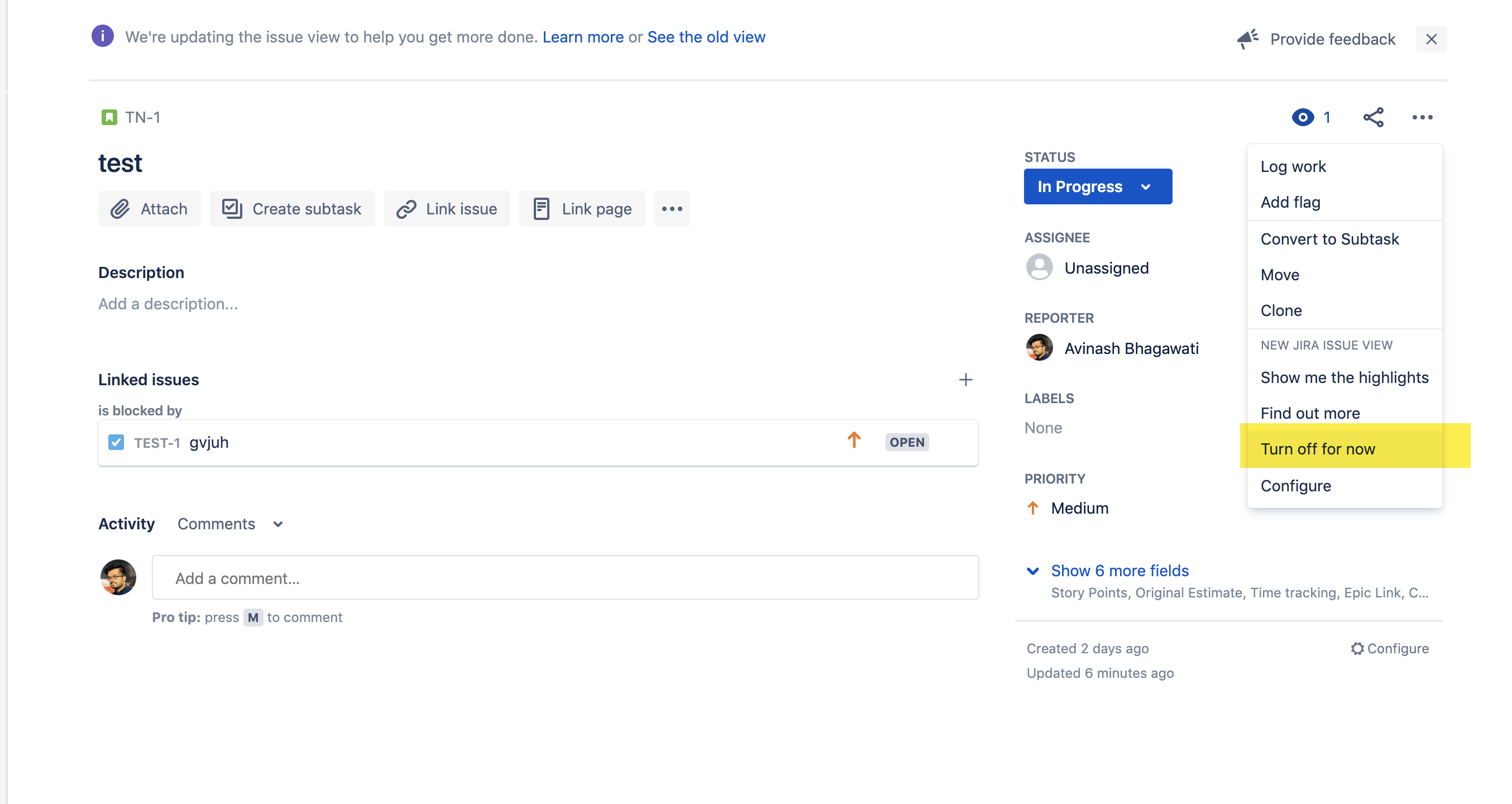Click the watchers eye icon showing 1

tap(1303, 117)
